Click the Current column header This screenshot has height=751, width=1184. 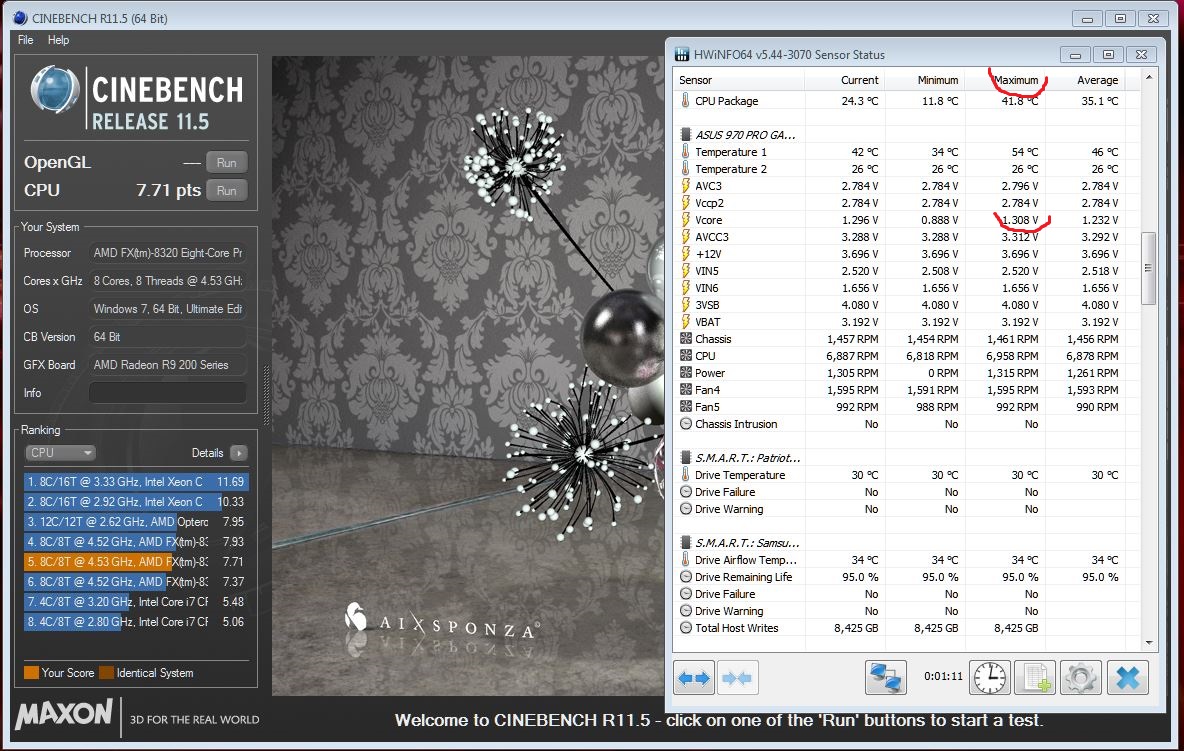(844, 79)
